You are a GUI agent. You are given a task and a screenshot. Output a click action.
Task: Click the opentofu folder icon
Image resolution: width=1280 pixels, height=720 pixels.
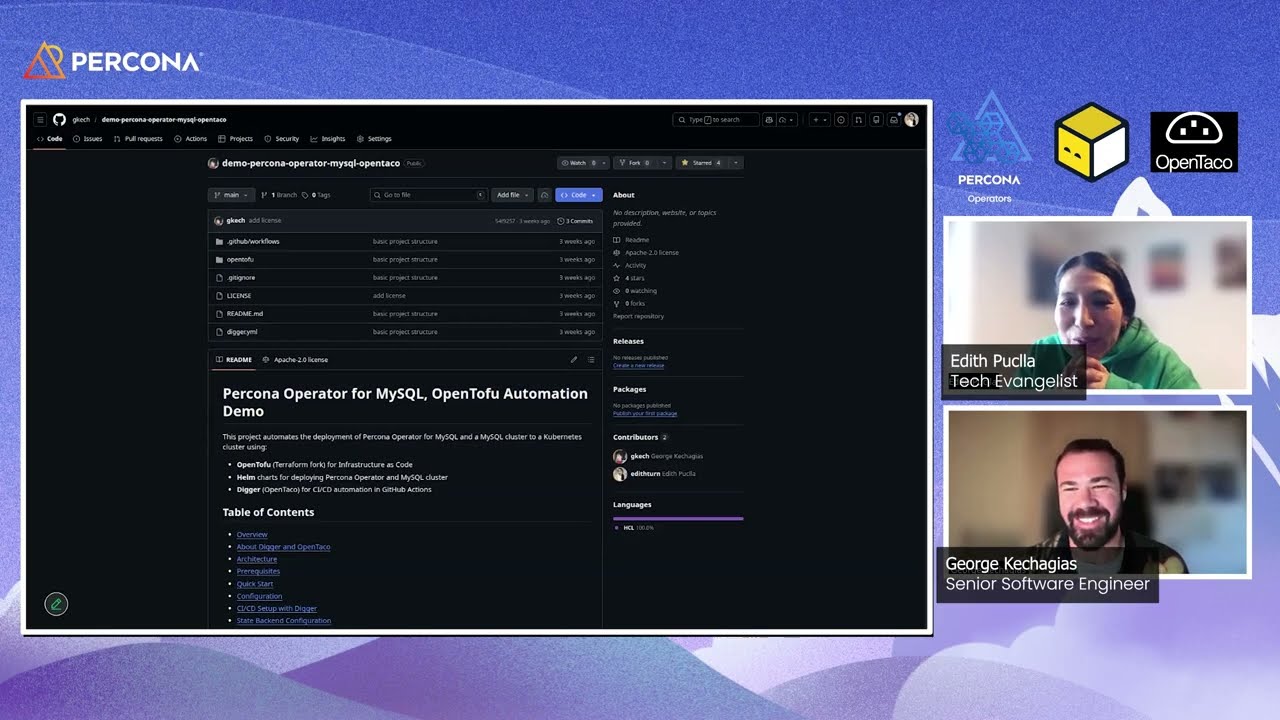pyautogui.click(x=219, y=259)
